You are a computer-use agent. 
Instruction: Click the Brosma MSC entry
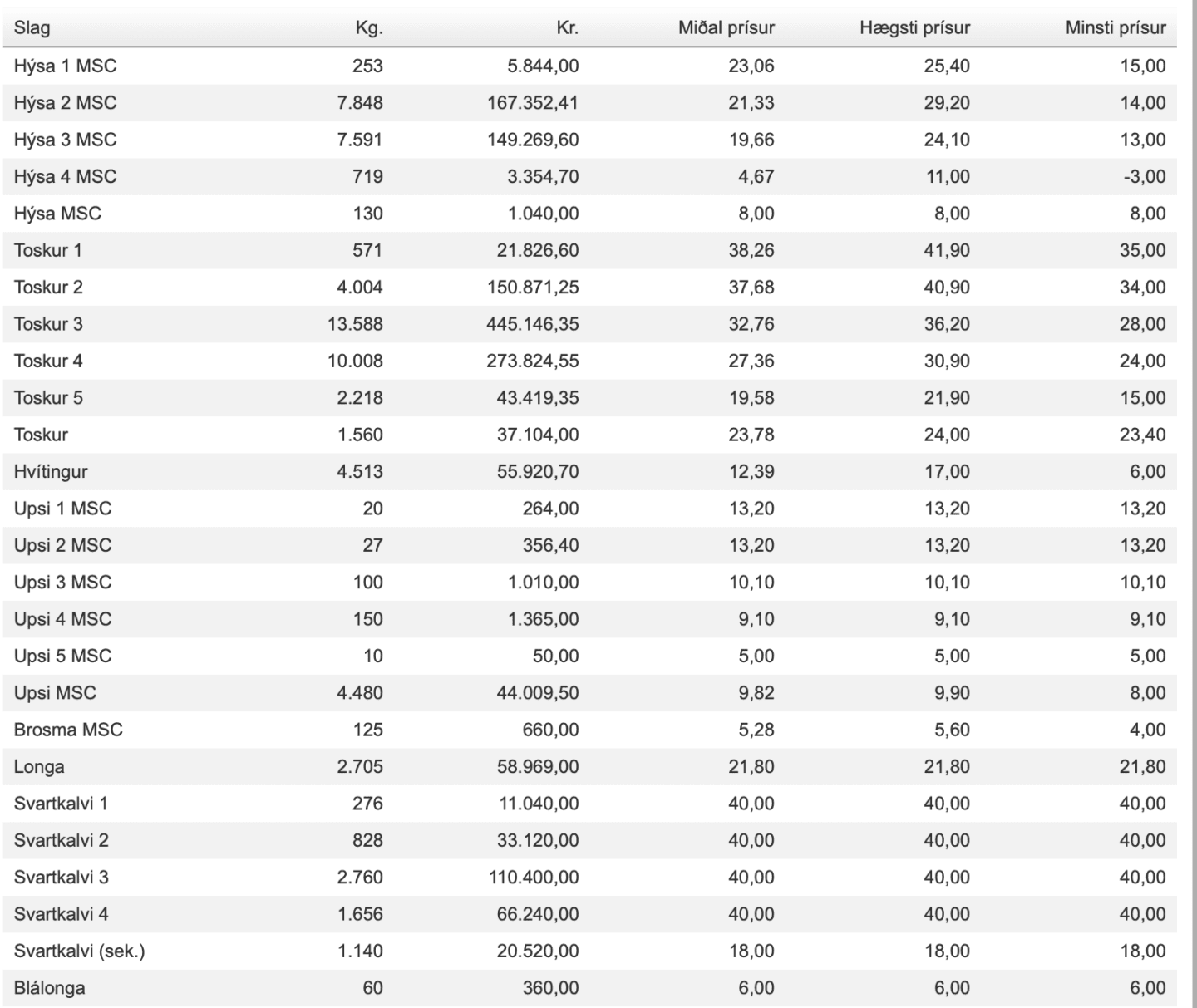click(68, 730)
